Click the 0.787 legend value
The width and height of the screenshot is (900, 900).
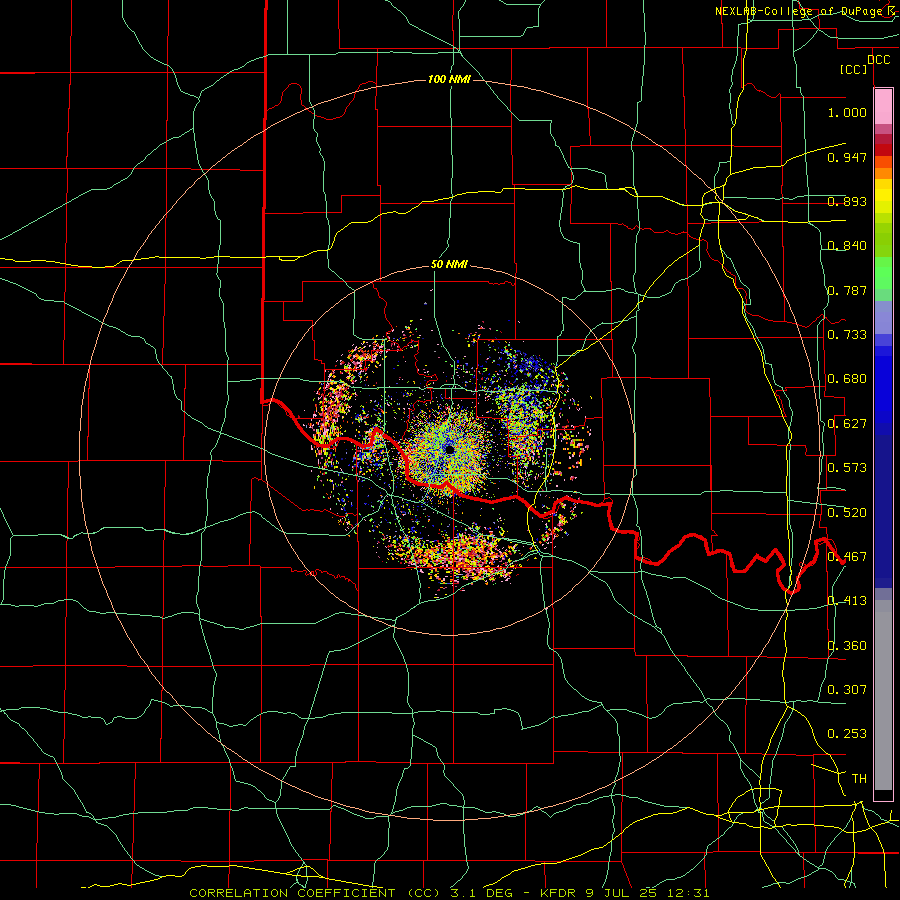click(847, 290)
